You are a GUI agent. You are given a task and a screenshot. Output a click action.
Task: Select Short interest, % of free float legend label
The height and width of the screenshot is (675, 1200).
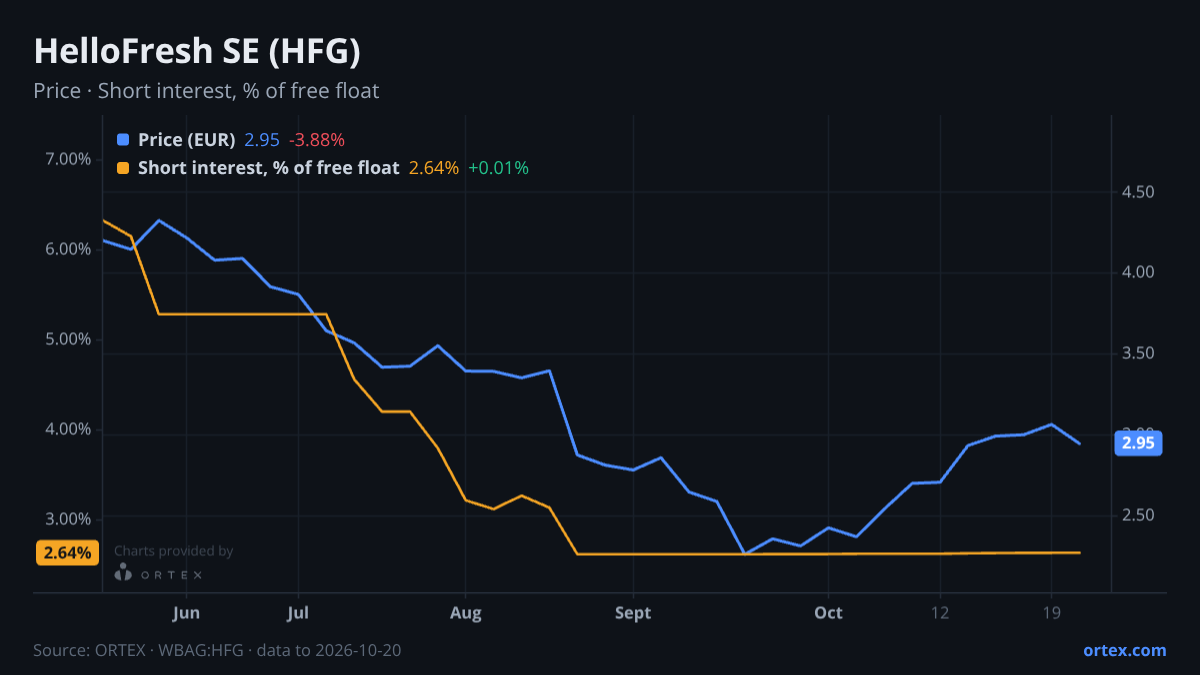[x=269, y=168]
